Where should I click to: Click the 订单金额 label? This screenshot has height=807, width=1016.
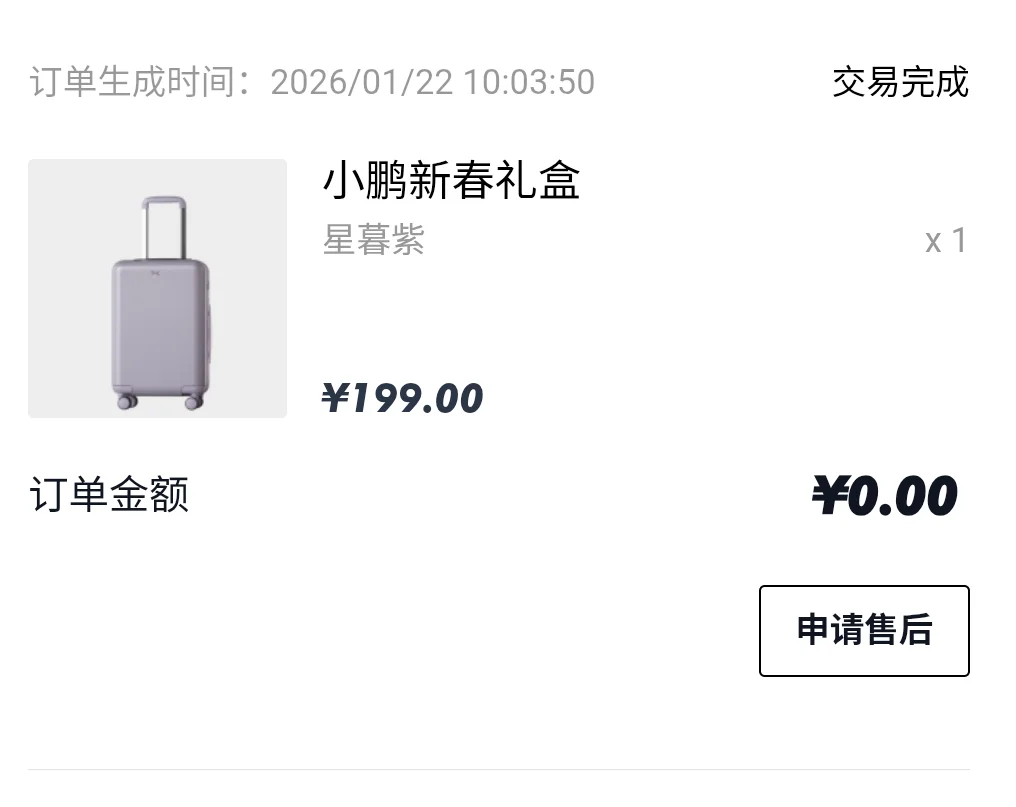pyautogui.click(x=109, y=495)
